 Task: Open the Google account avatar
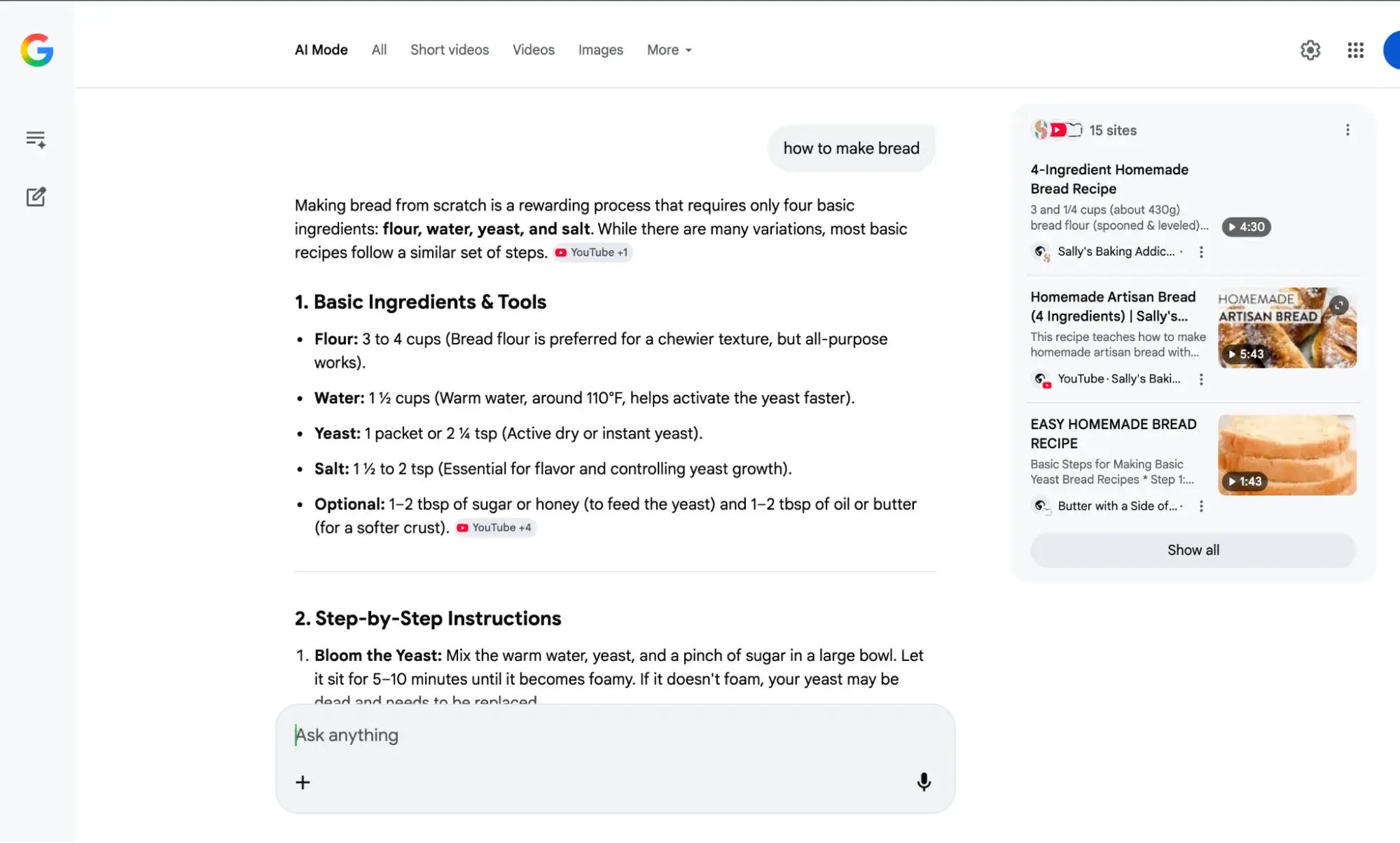coord(1392,50)
